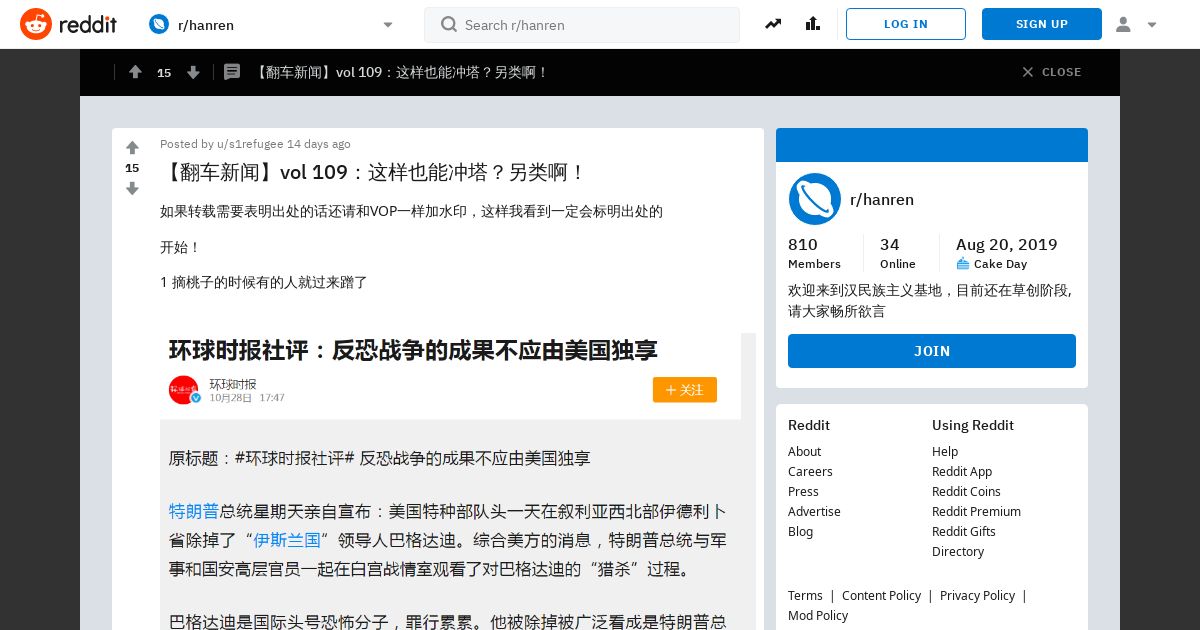Open the Reddit Gifts link
The width and height of the screenshot is (1200, 630).
pos(964,531)
